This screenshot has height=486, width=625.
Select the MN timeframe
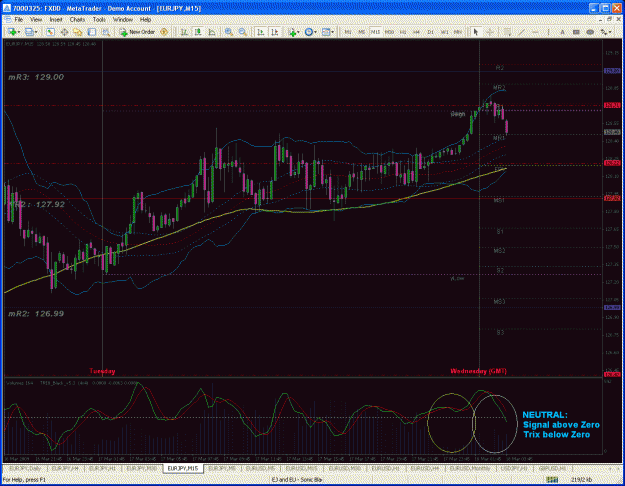pyautogui.click(x=458, y=32)
